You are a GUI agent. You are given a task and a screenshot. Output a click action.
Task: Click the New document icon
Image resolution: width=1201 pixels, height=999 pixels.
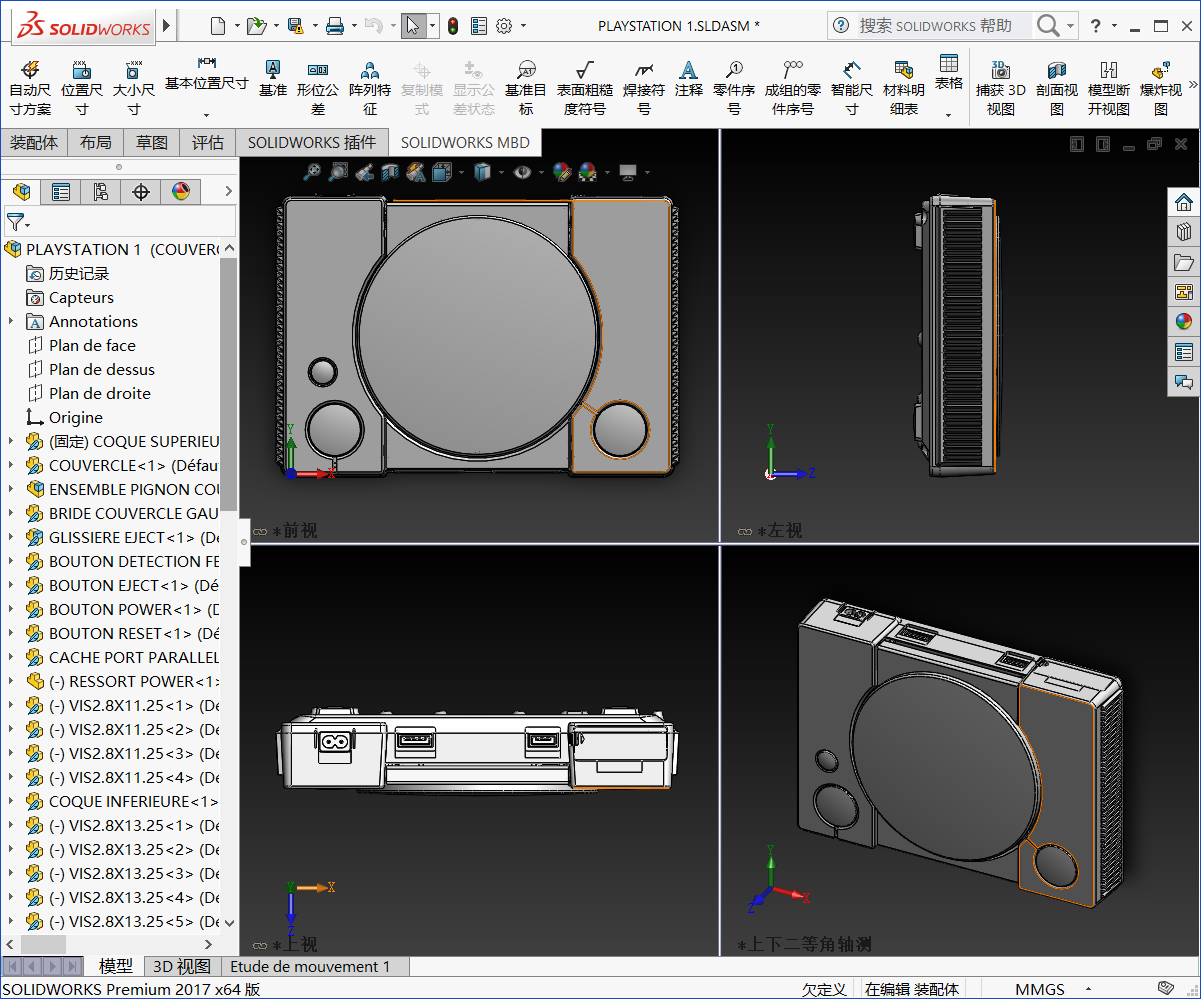pos(218,26)
